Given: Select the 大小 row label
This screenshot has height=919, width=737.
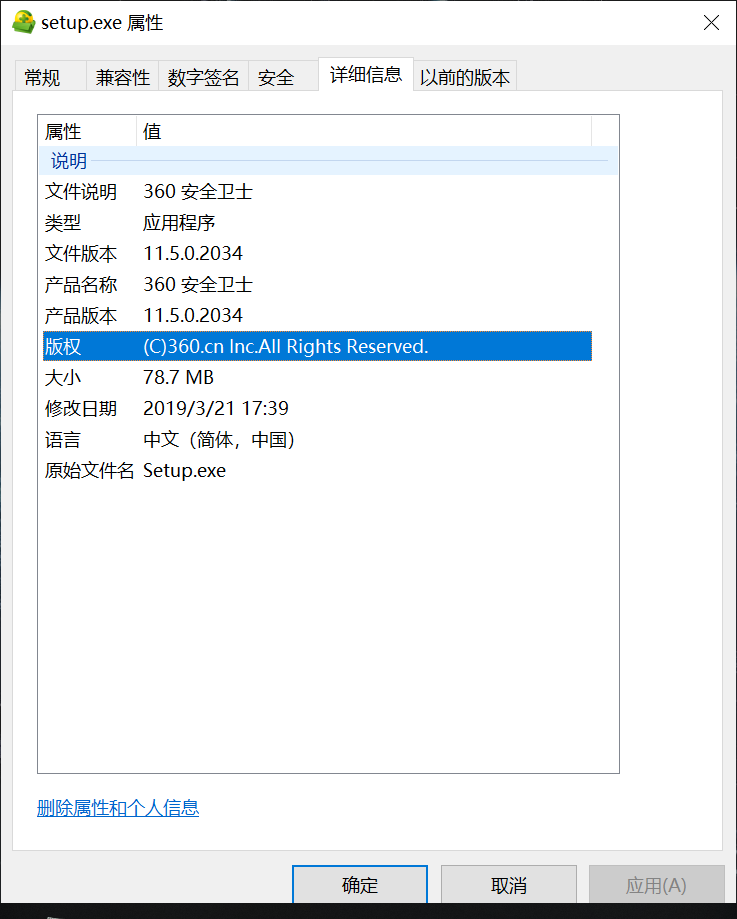Looking at the screenshot, I should pos(63,377).
